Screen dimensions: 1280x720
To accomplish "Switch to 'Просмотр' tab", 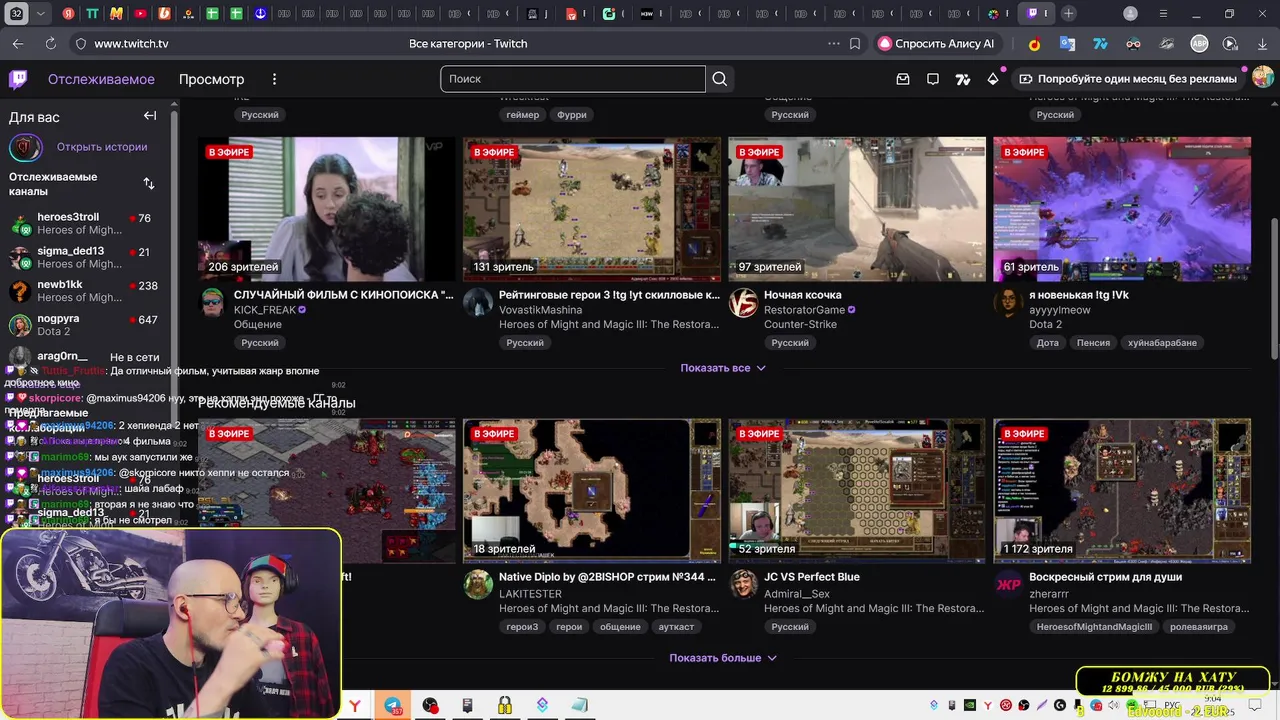I will point(211,79).
